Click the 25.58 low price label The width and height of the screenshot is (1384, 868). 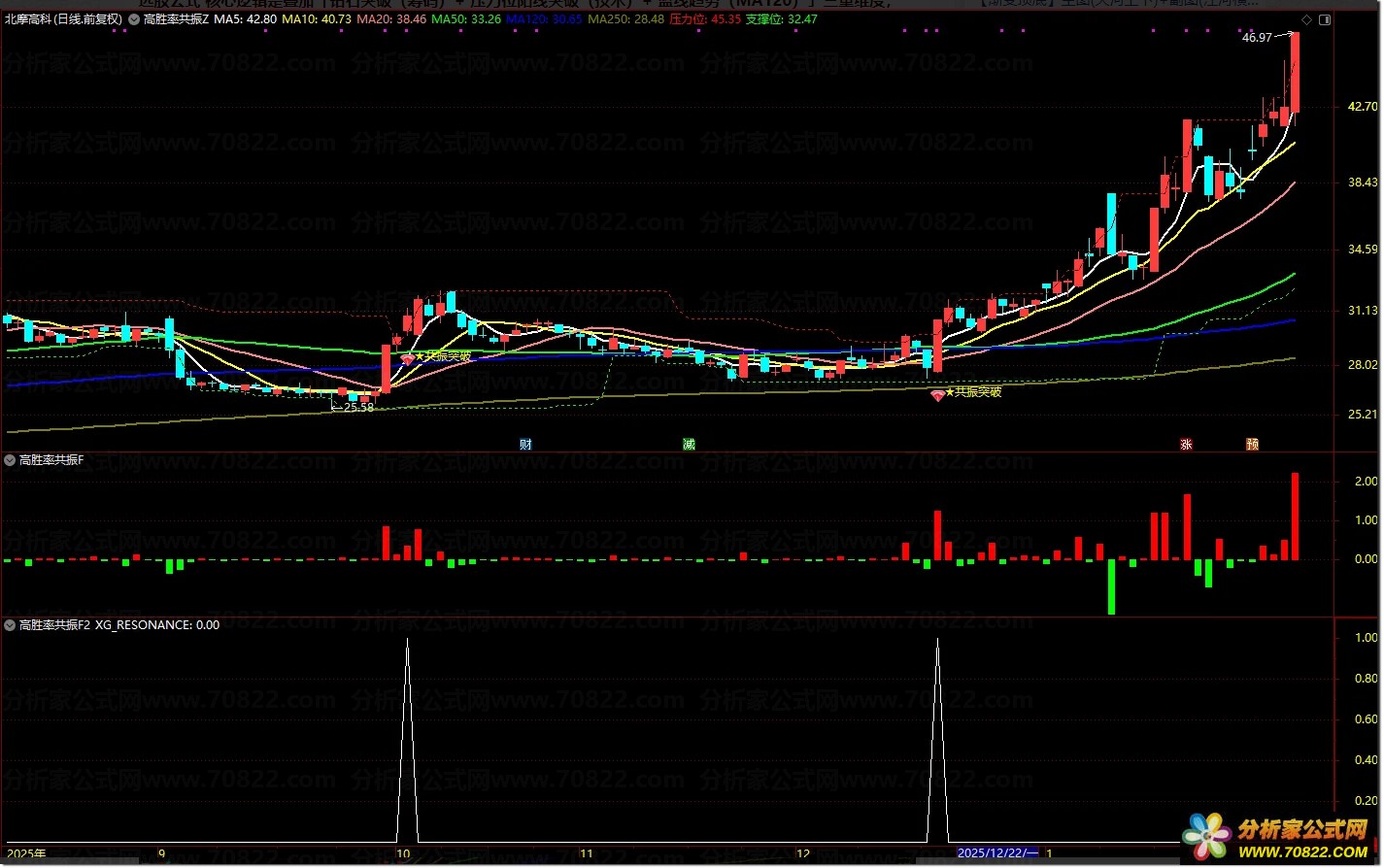pos(357,408)
